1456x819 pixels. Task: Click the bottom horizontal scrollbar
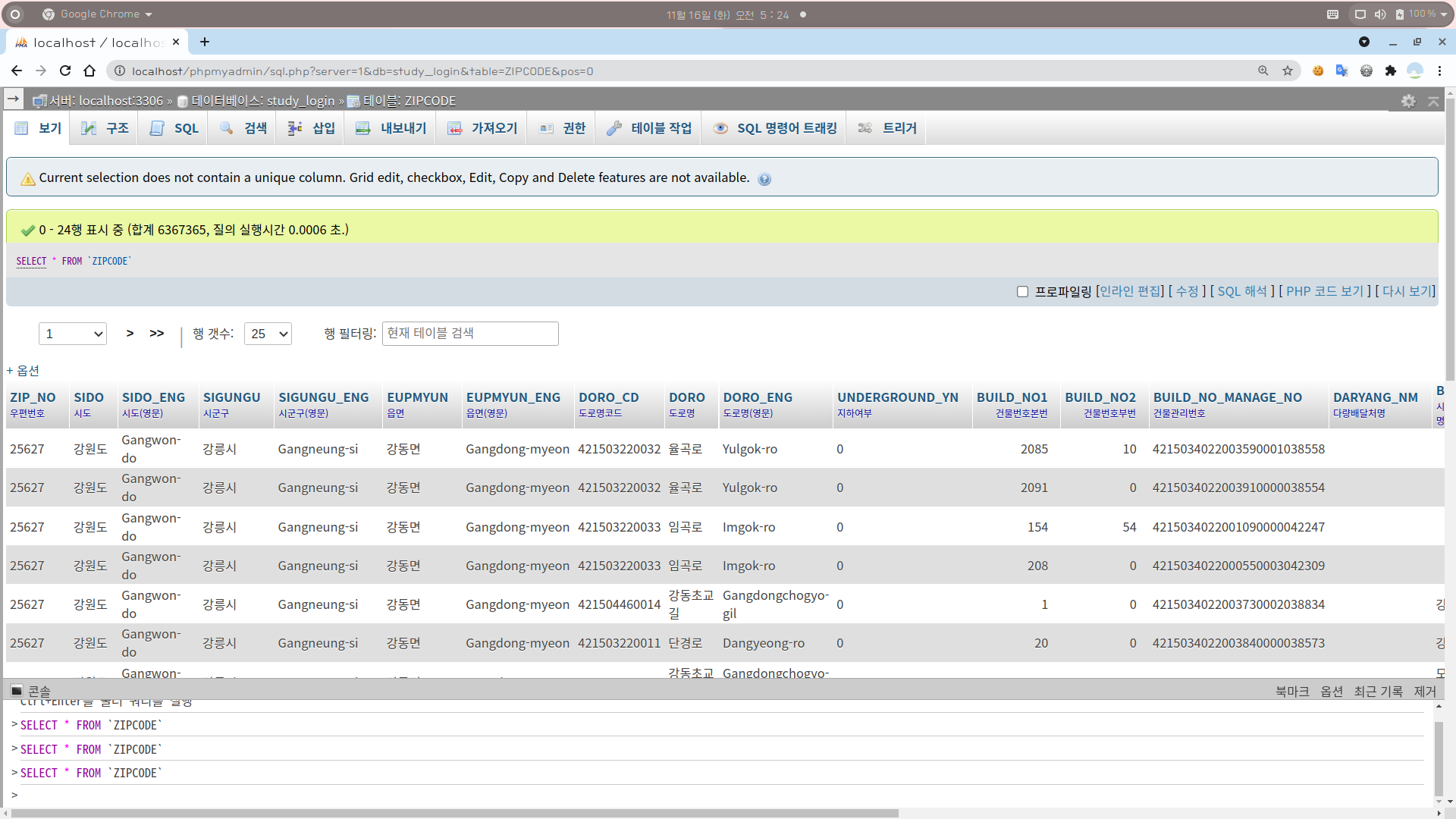(x=455, y=813)
